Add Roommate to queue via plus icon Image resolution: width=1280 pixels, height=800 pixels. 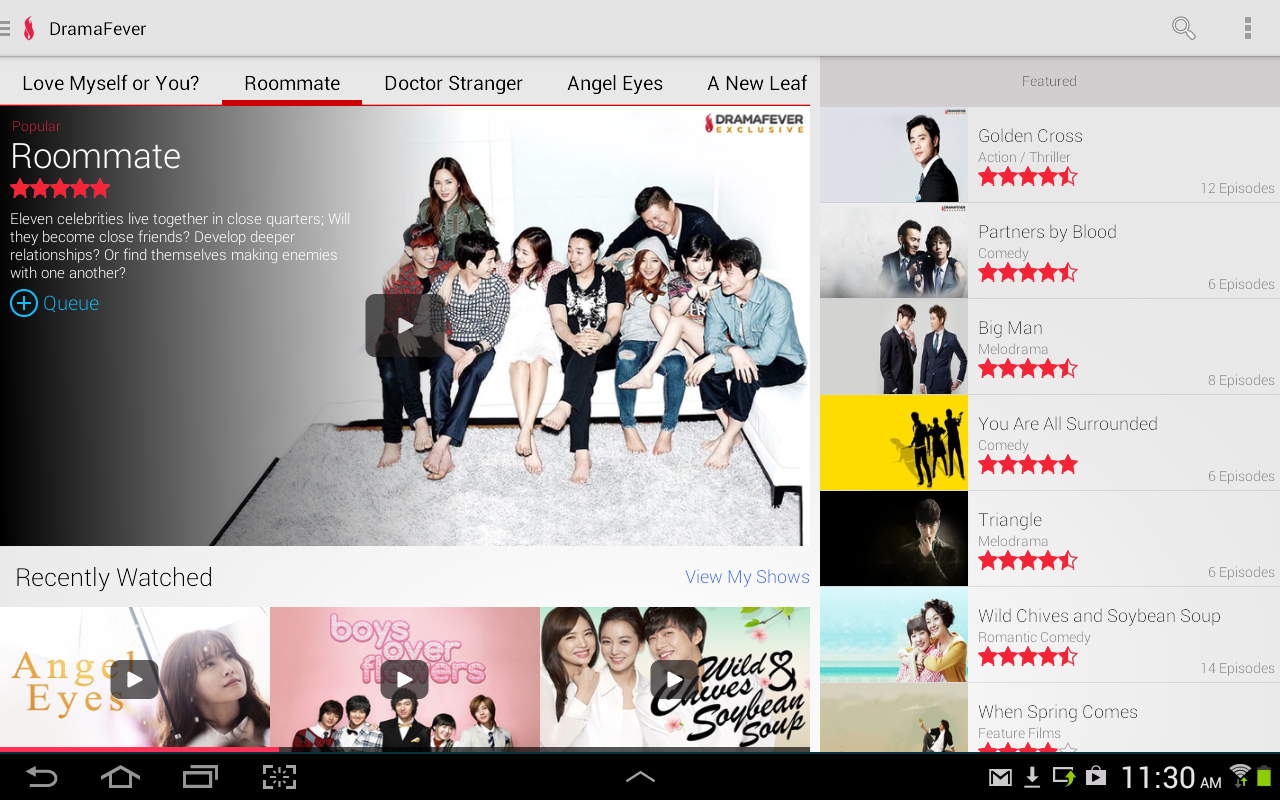click(x=23, y=303)
